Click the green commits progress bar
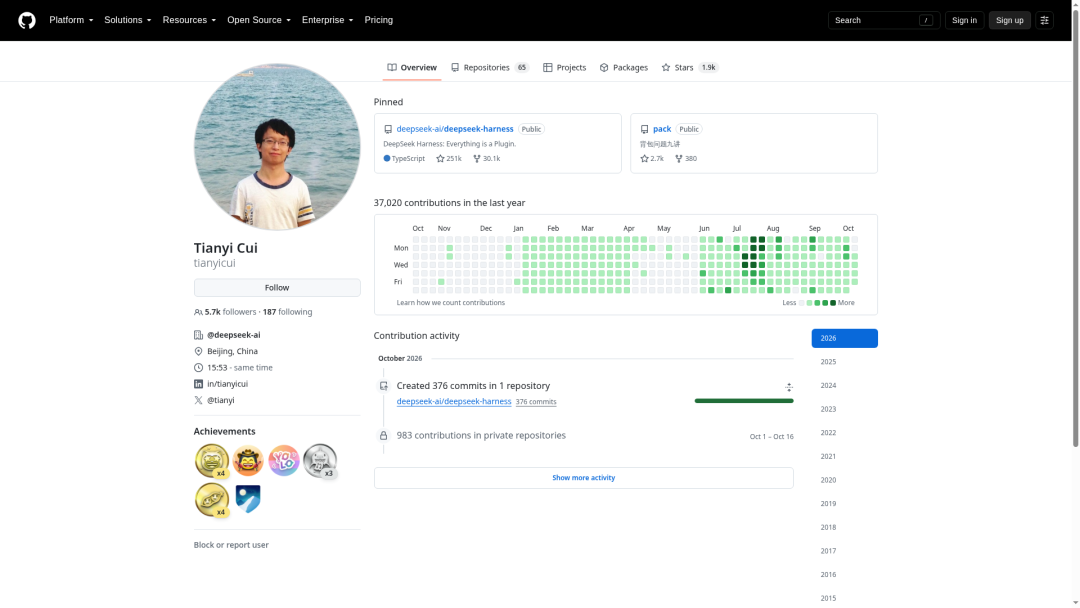The height and width of the screenshot is (608, 1080). pyautogui.click(x=744, y=401)
